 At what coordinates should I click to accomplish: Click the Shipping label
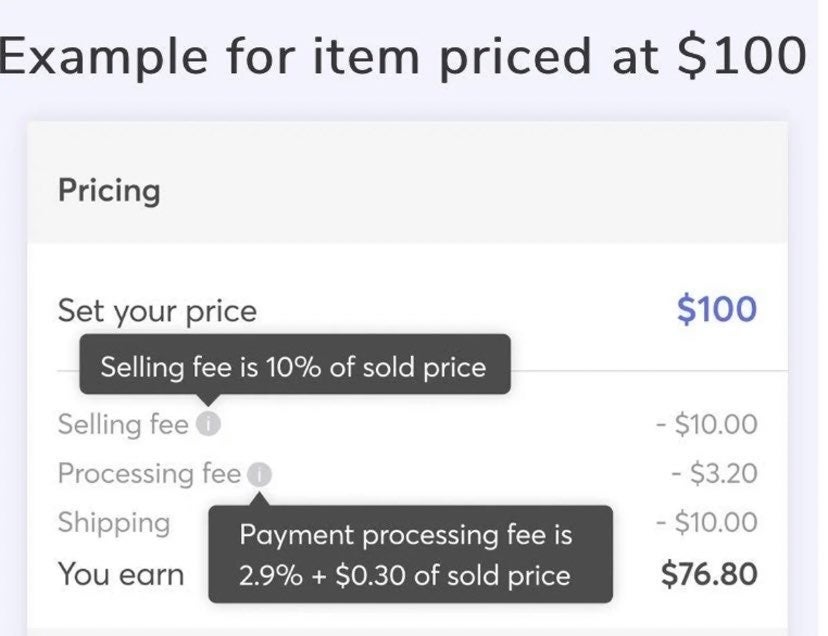click(114, 523)
